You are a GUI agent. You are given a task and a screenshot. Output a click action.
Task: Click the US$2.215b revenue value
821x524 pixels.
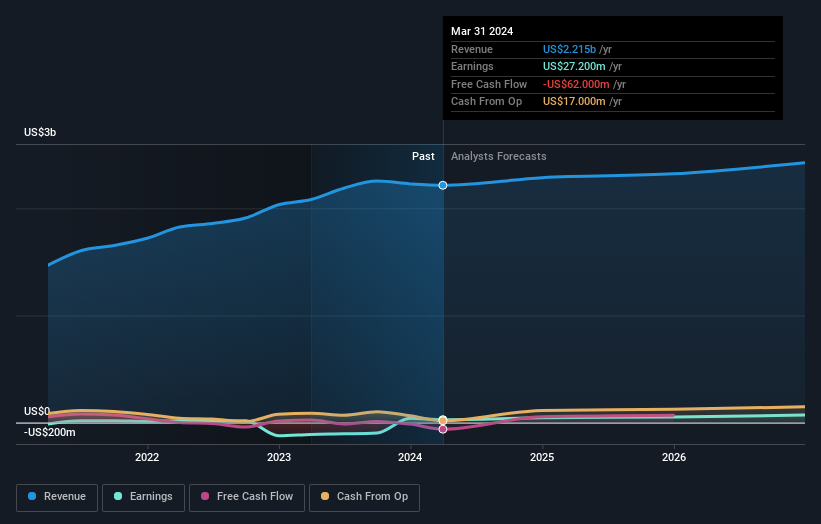click(x=569, y=49)
